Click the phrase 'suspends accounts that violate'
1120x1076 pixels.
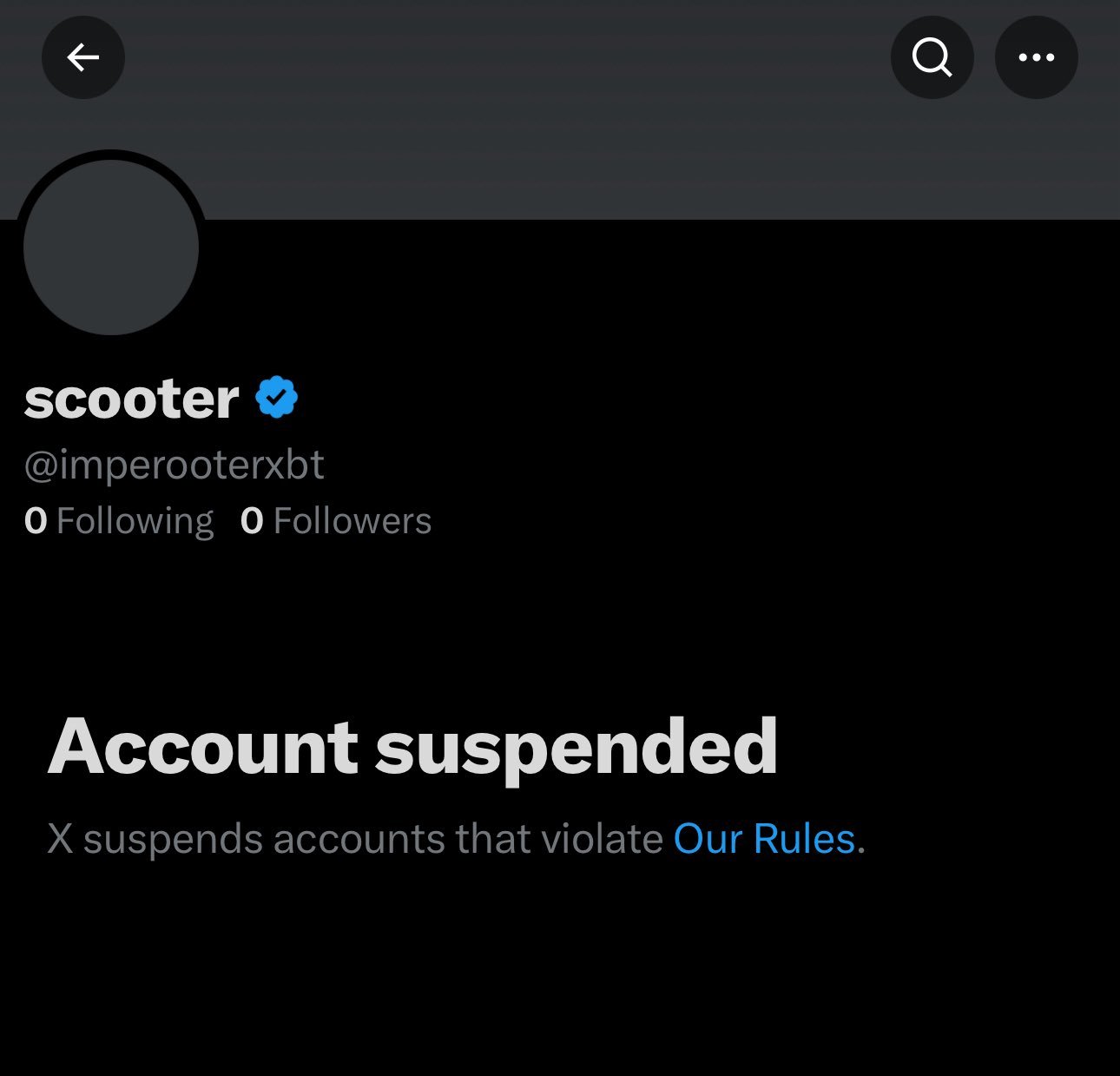373,839
